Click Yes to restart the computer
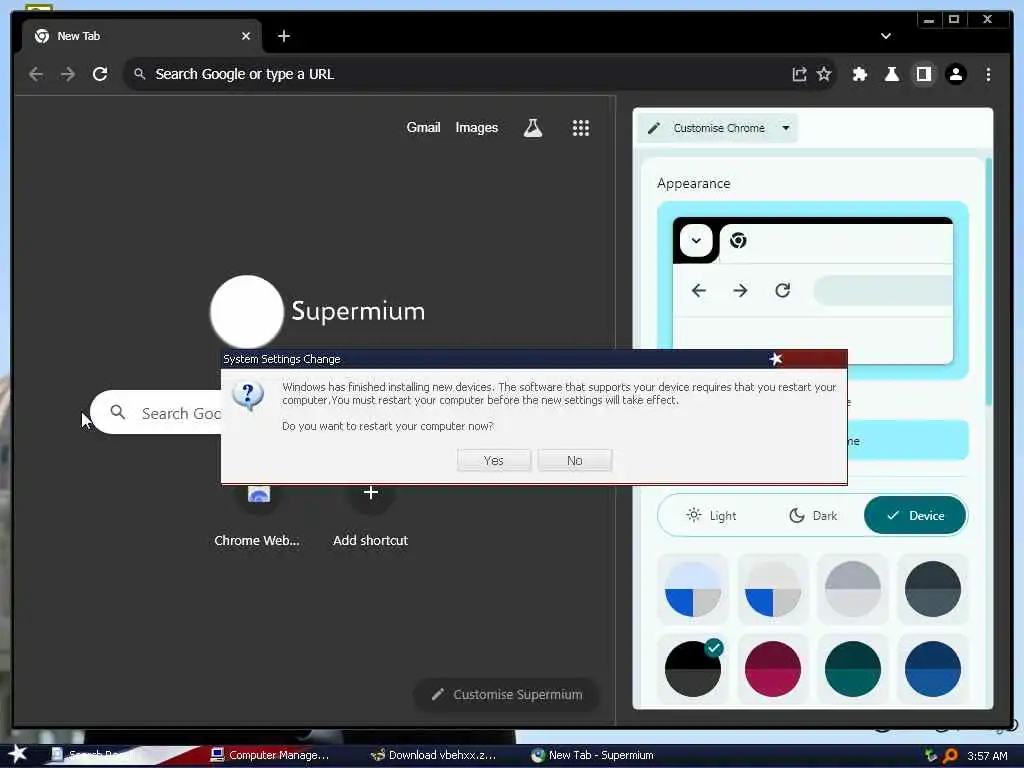 (494, 460)
